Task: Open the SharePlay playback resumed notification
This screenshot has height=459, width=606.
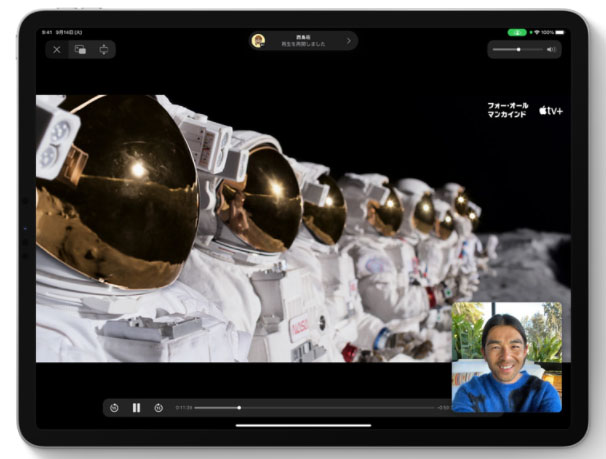Action: click(303, 41)
